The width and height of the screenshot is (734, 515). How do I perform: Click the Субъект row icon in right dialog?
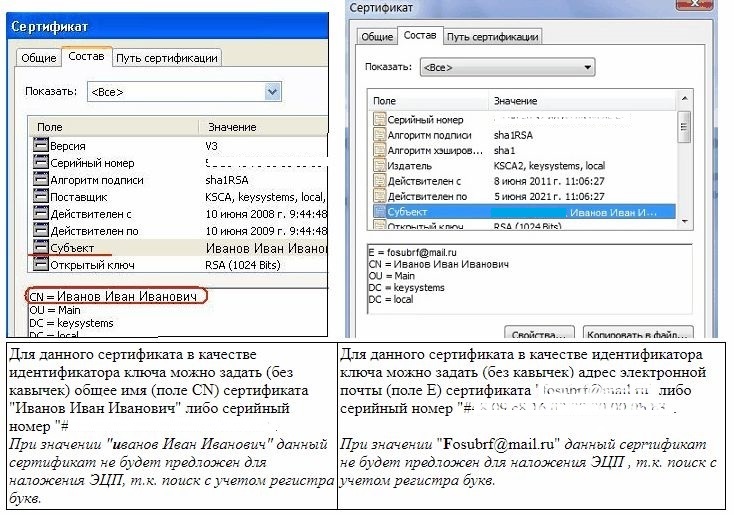pyautogui.click(x=379, y=212)
